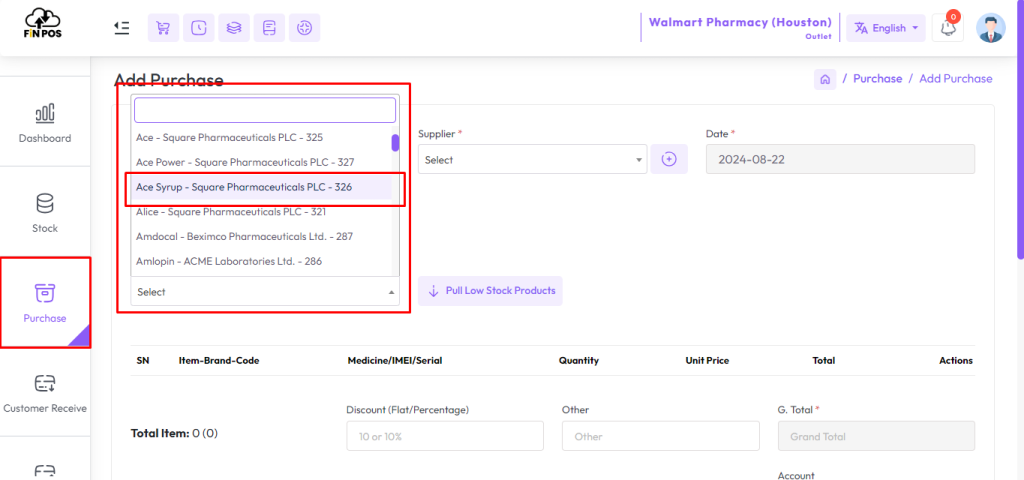Image resolution: width=1024 pixels, height=480 pixels.
Task: Go home via the breadcrumb home icon
Action: (825, 79)
